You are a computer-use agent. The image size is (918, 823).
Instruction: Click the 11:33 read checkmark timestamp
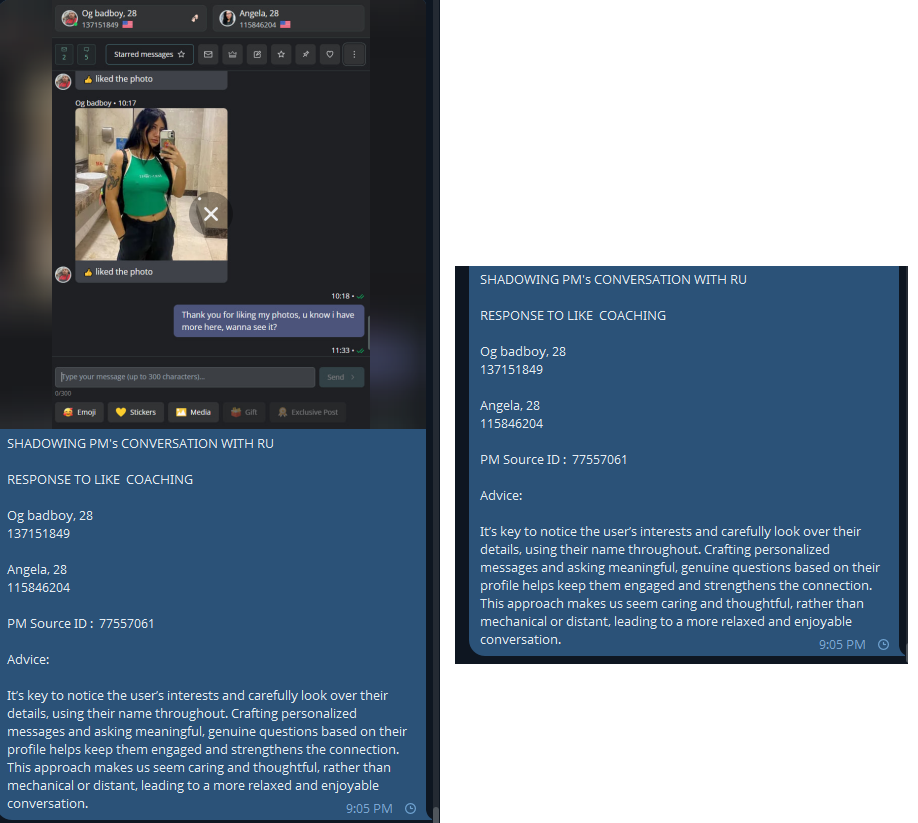348,351
